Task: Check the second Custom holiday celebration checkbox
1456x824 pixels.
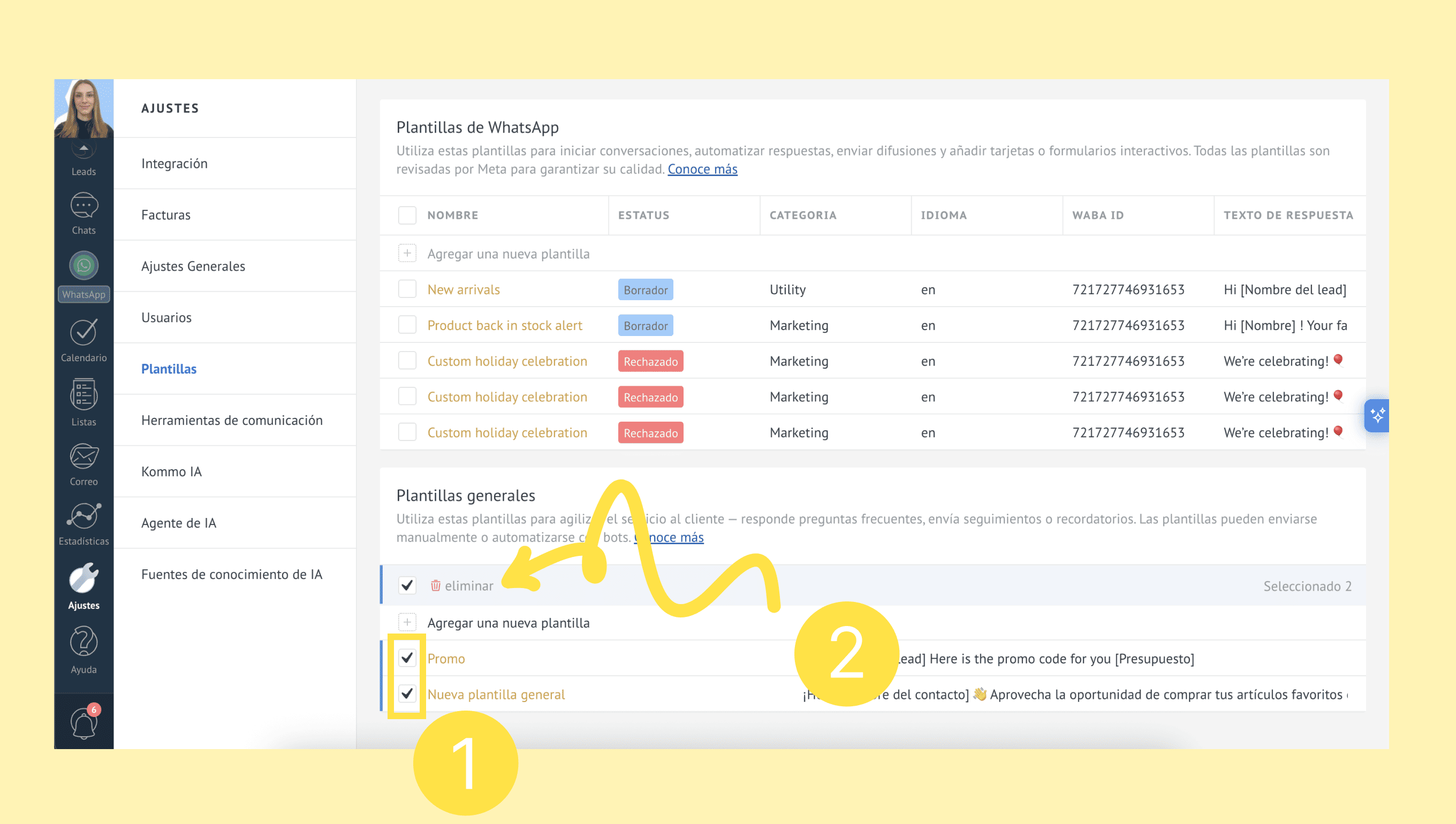Action: 407,396
